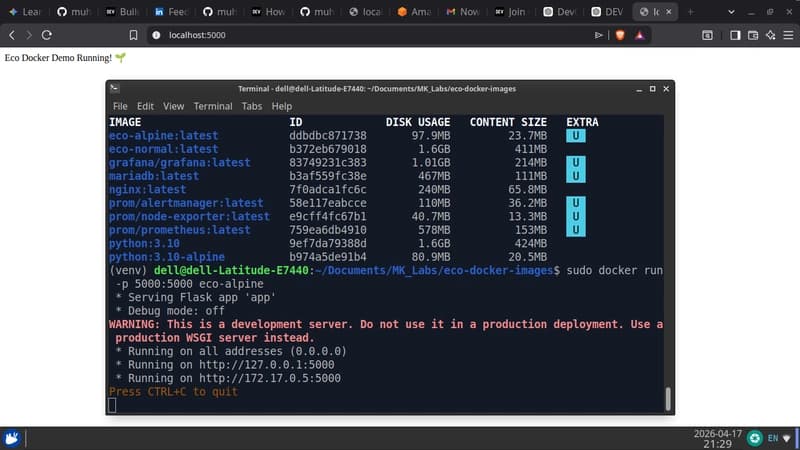Click the http://172.17.0.5:5000 URL in terminal
Viewport: 800px width, 450px height.
pos(270,378)
